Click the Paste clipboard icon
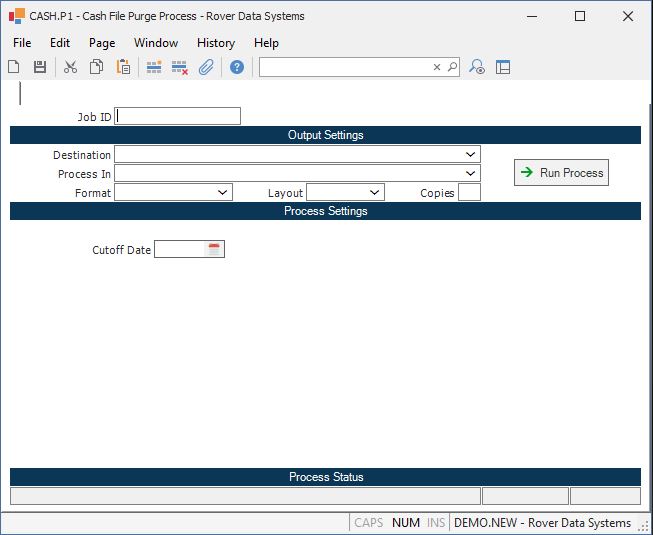 click(x=123, y=67)
